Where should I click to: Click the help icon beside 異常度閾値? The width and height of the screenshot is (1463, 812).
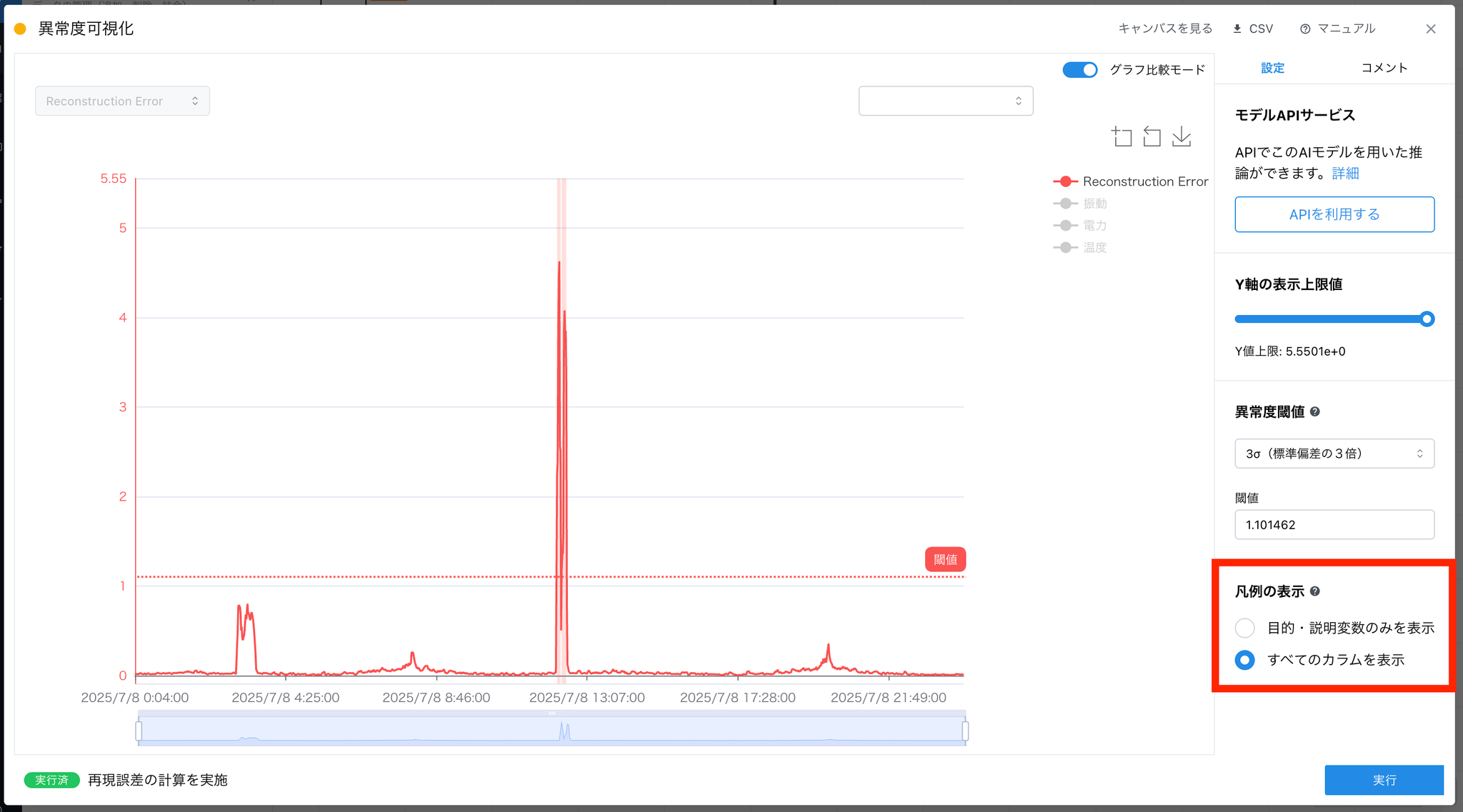coord(1315,412)
